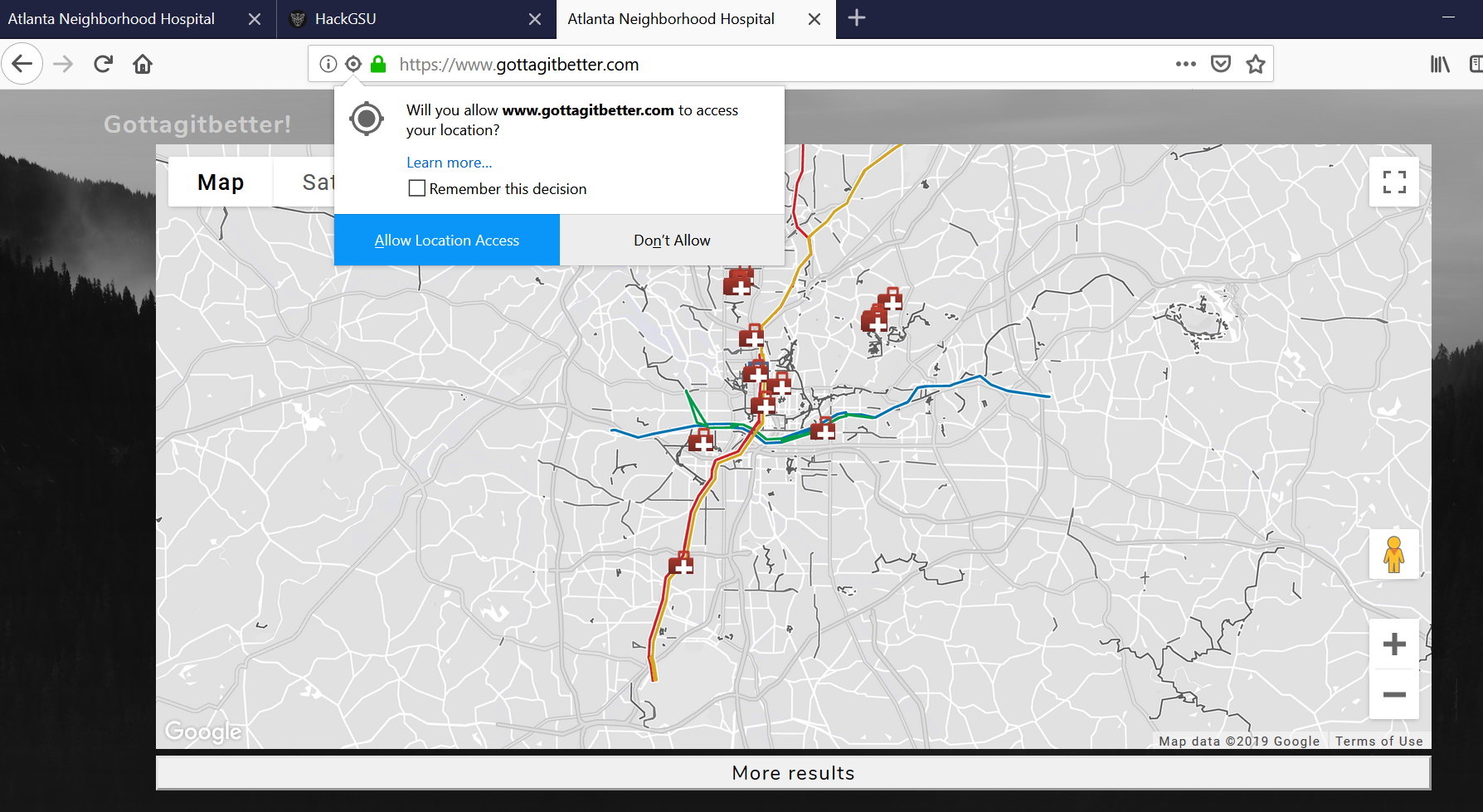The image size is (1483, 812).
Task: Minimize the browser window
Action: tap(1448, 17)
